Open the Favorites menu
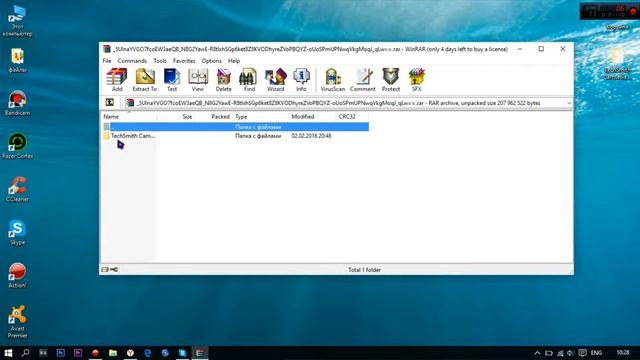 click(x=184, y=61)
